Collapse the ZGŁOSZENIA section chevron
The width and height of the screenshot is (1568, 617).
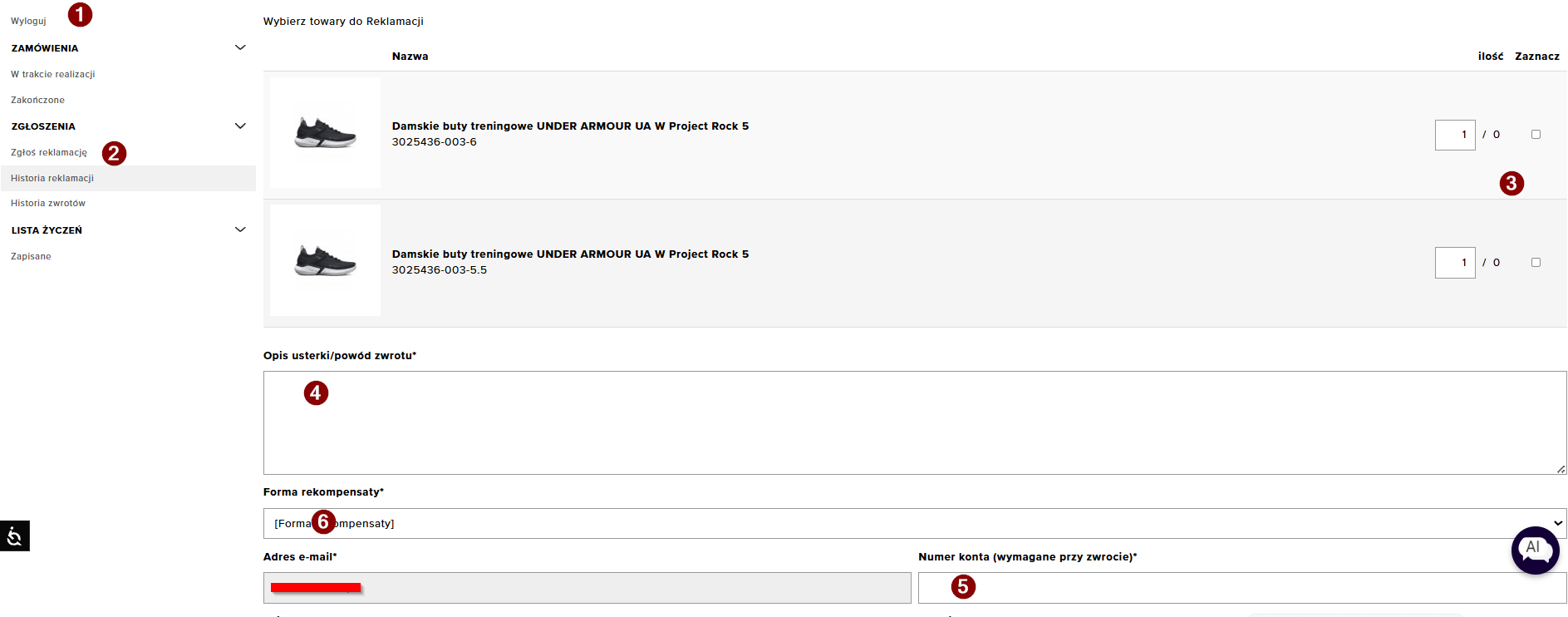tap(240, 126)
